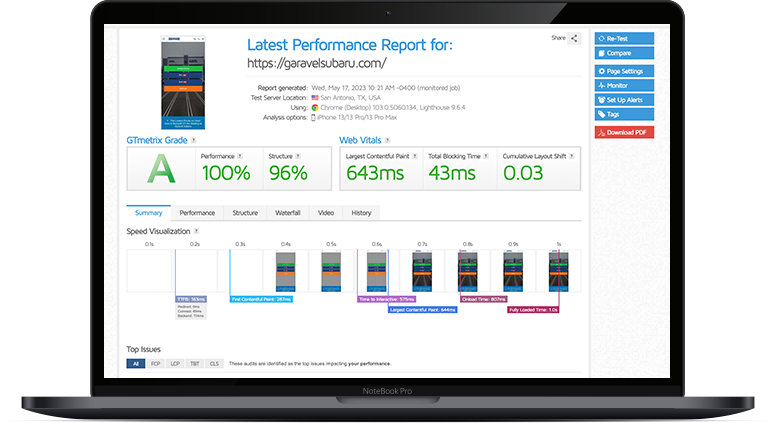Filter Top Issues by FCP

click(x=155, y=364)
